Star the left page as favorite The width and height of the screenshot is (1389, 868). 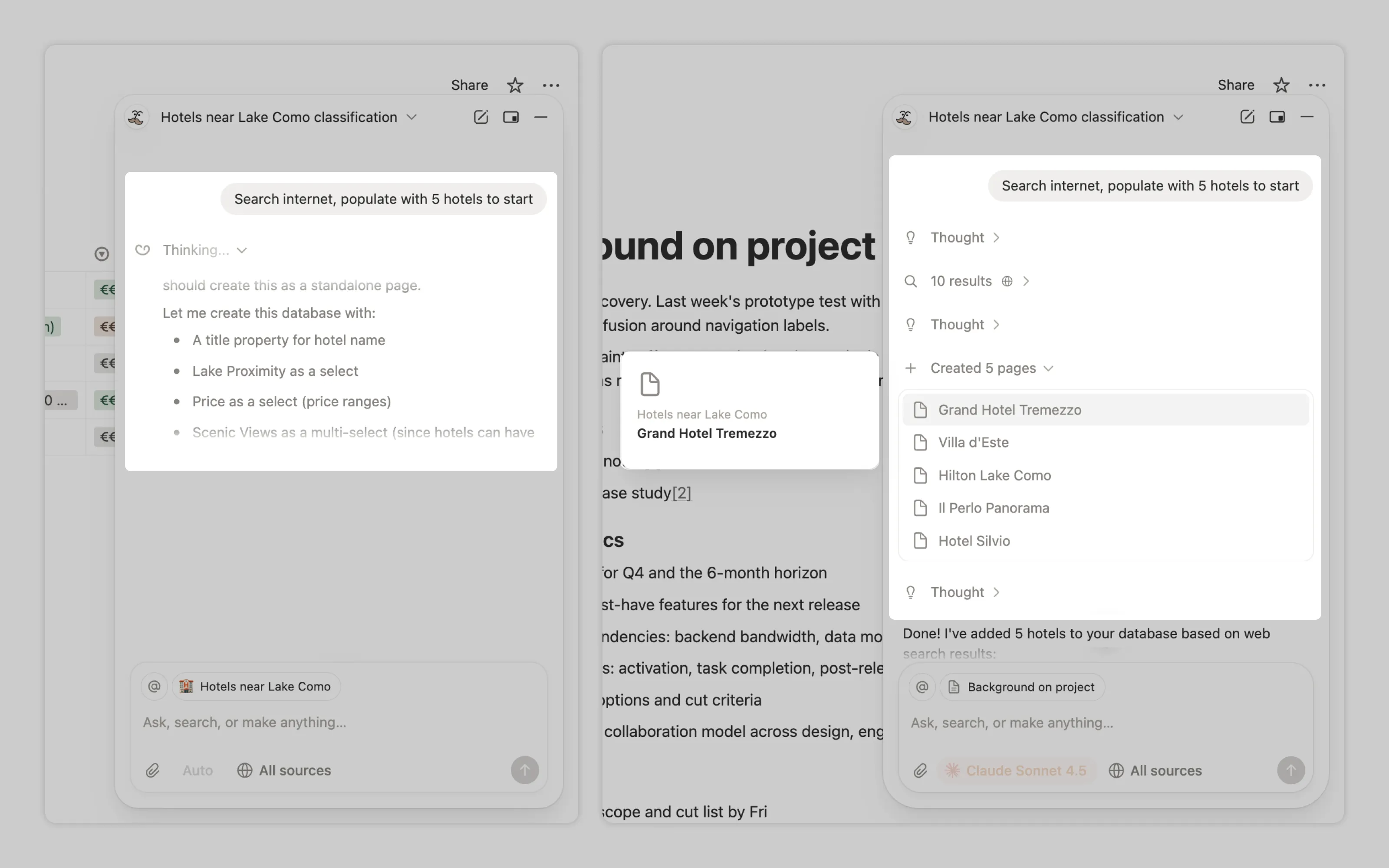tap(515, 85)
